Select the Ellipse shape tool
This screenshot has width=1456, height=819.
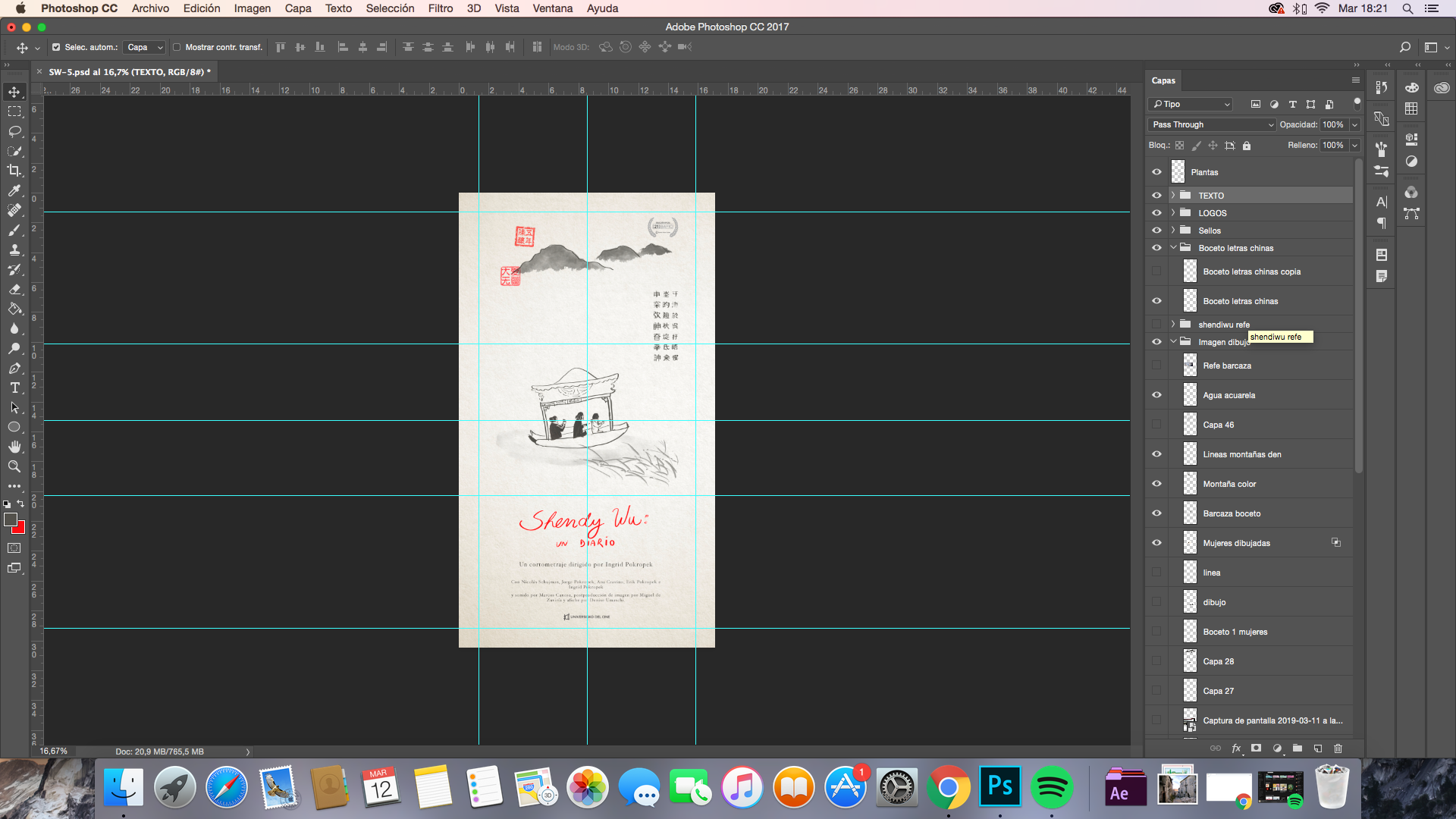click(14, 427)
